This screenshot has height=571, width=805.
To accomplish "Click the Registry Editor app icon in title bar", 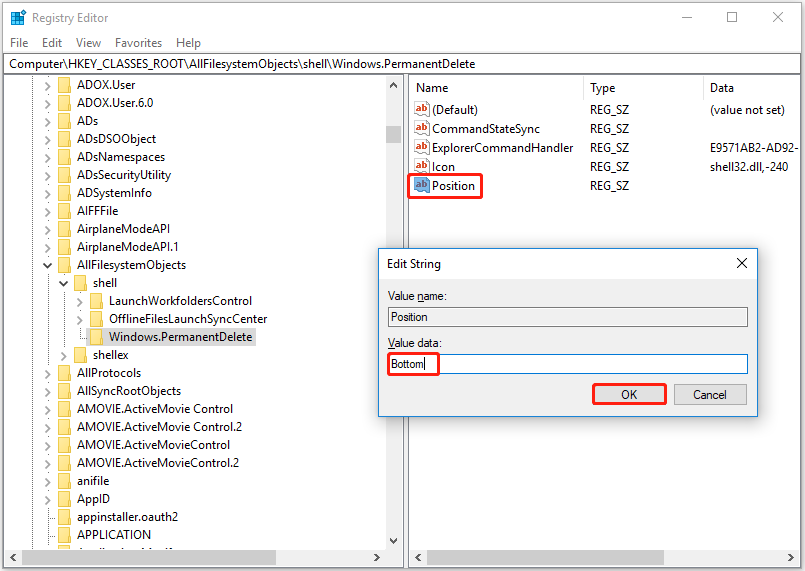I will [18, 17].
